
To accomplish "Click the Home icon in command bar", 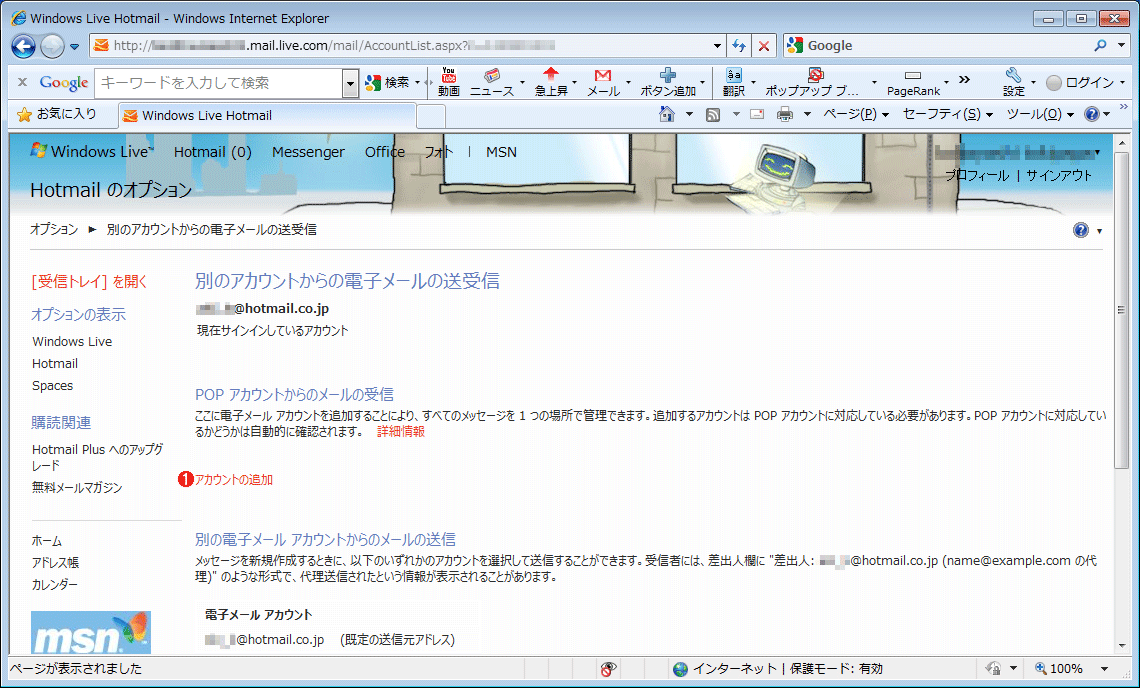I will click(667, 114).
